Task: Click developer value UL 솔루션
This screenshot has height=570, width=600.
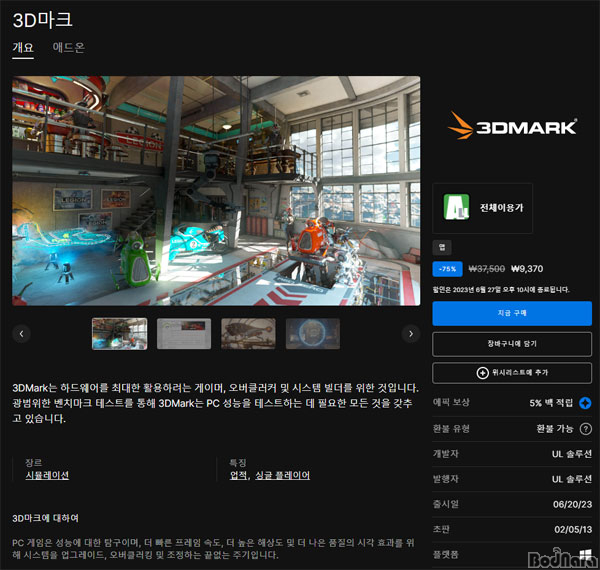Action: 572,454
